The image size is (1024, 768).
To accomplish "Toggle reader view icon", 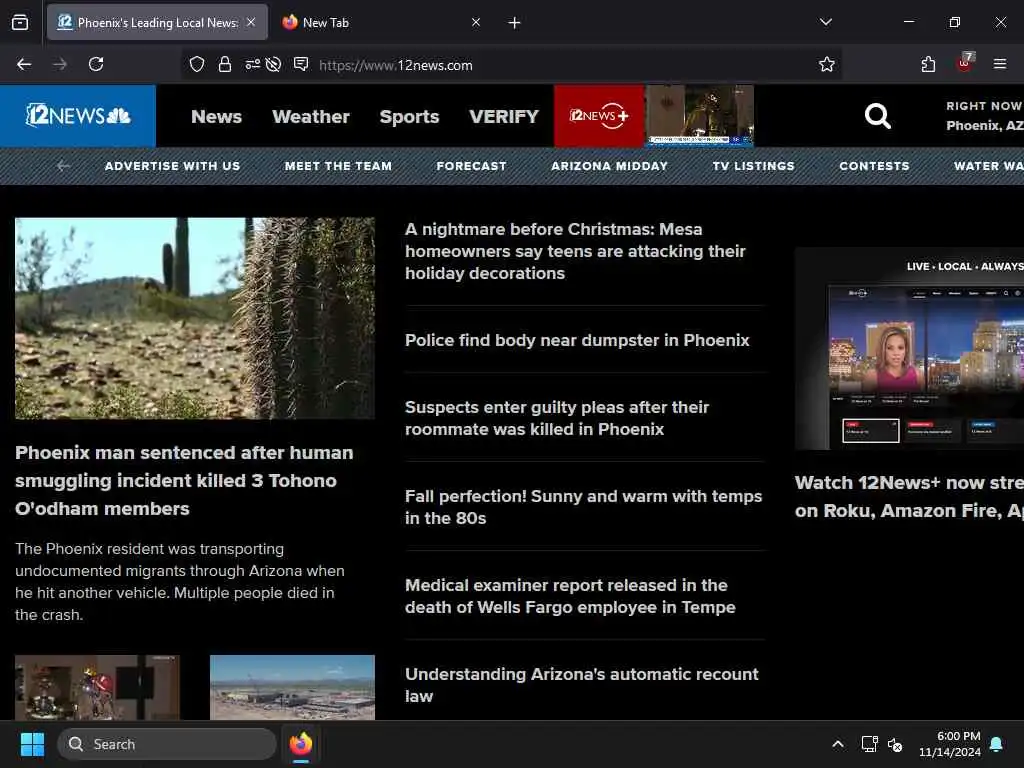I will coord(301,63).
